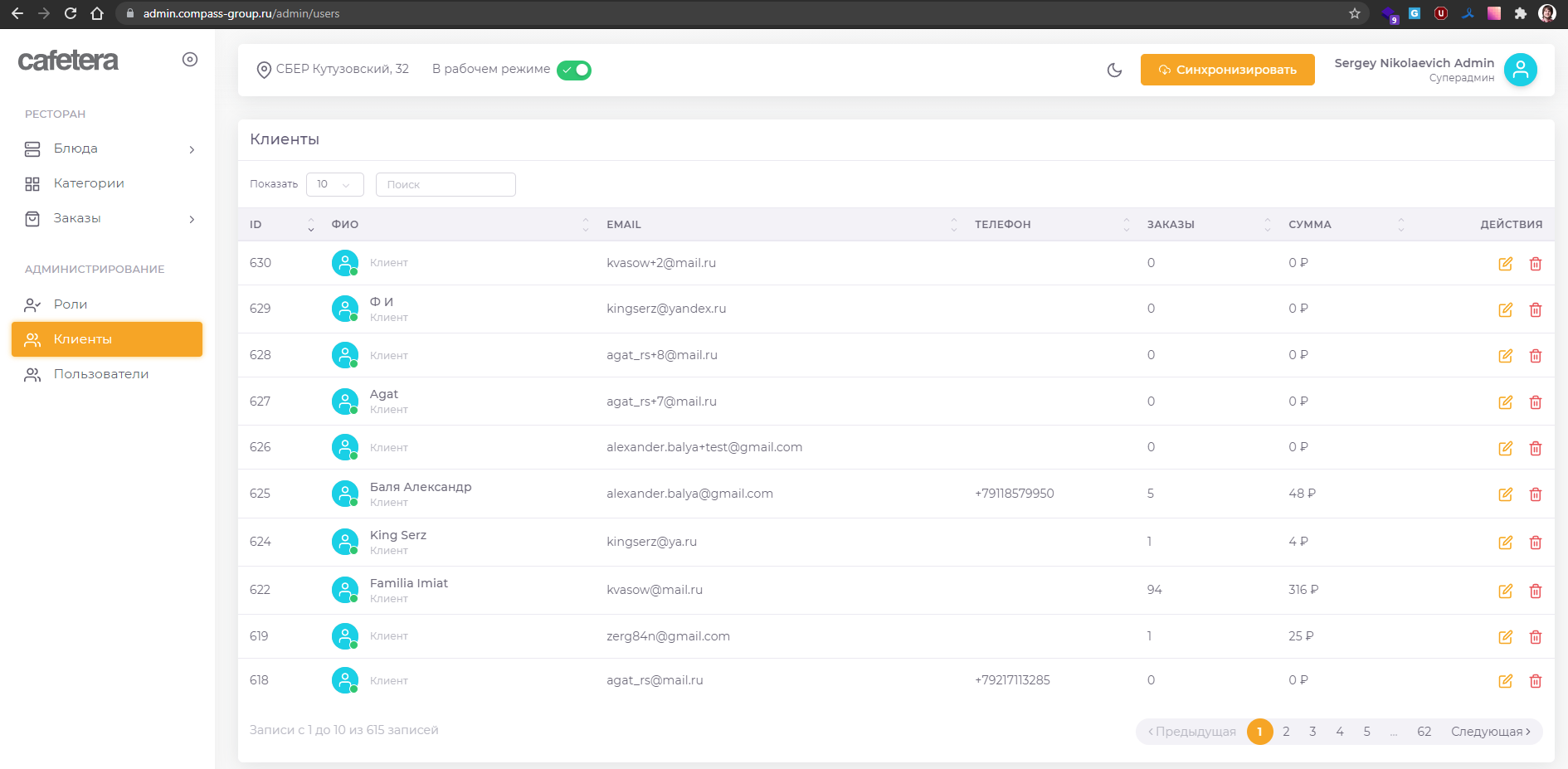
Task: Edit client 630 with pencil icon
Action: pyautogui.click(x=1505, y=264)
